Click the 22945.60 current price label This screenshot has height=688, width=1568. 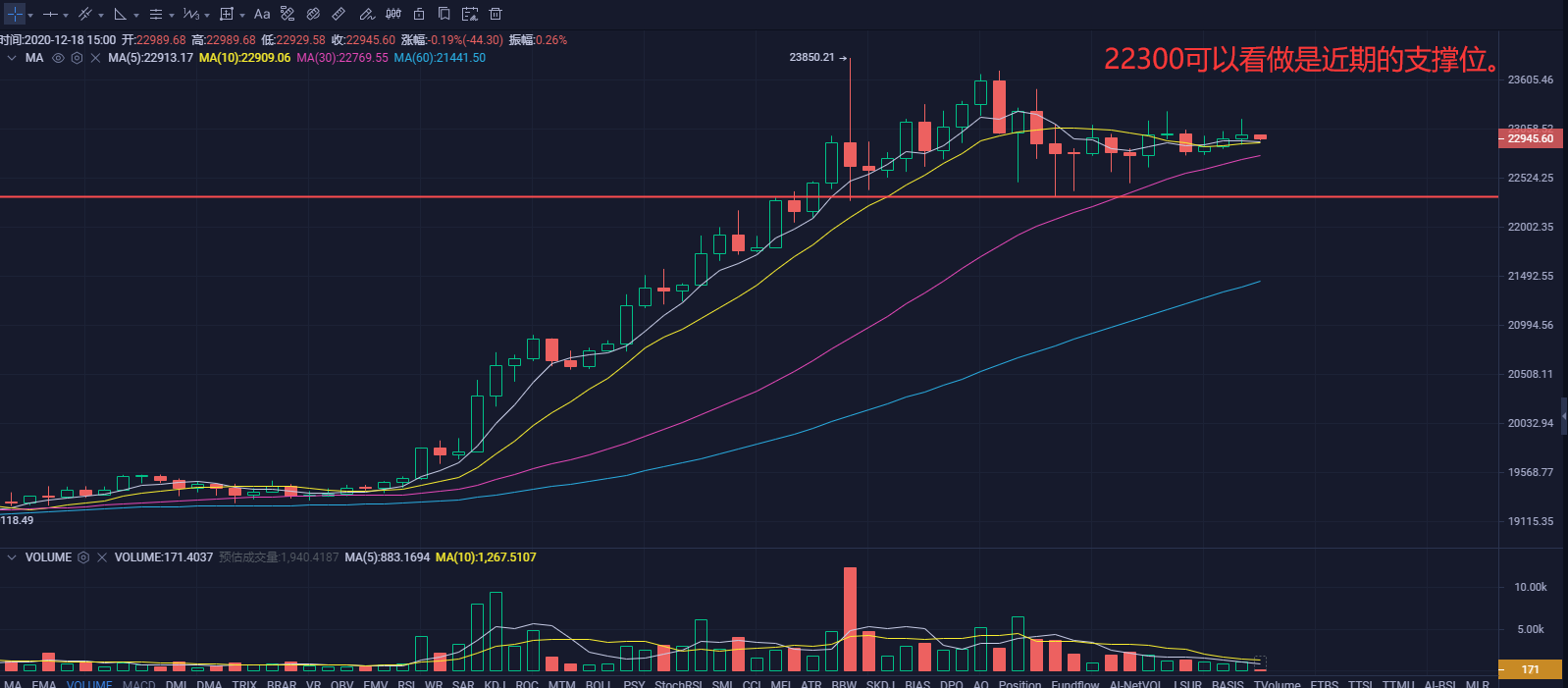pos(1530,138)
